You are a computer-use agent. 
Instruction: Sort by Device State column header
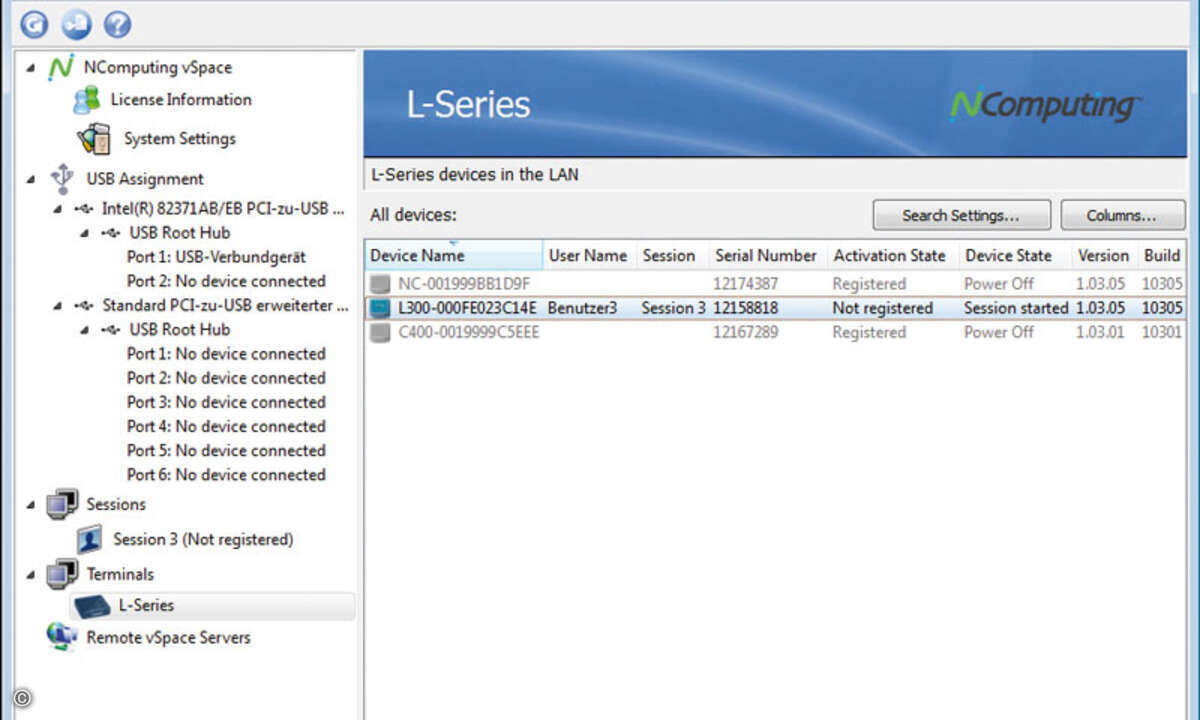coord(1015,256)
